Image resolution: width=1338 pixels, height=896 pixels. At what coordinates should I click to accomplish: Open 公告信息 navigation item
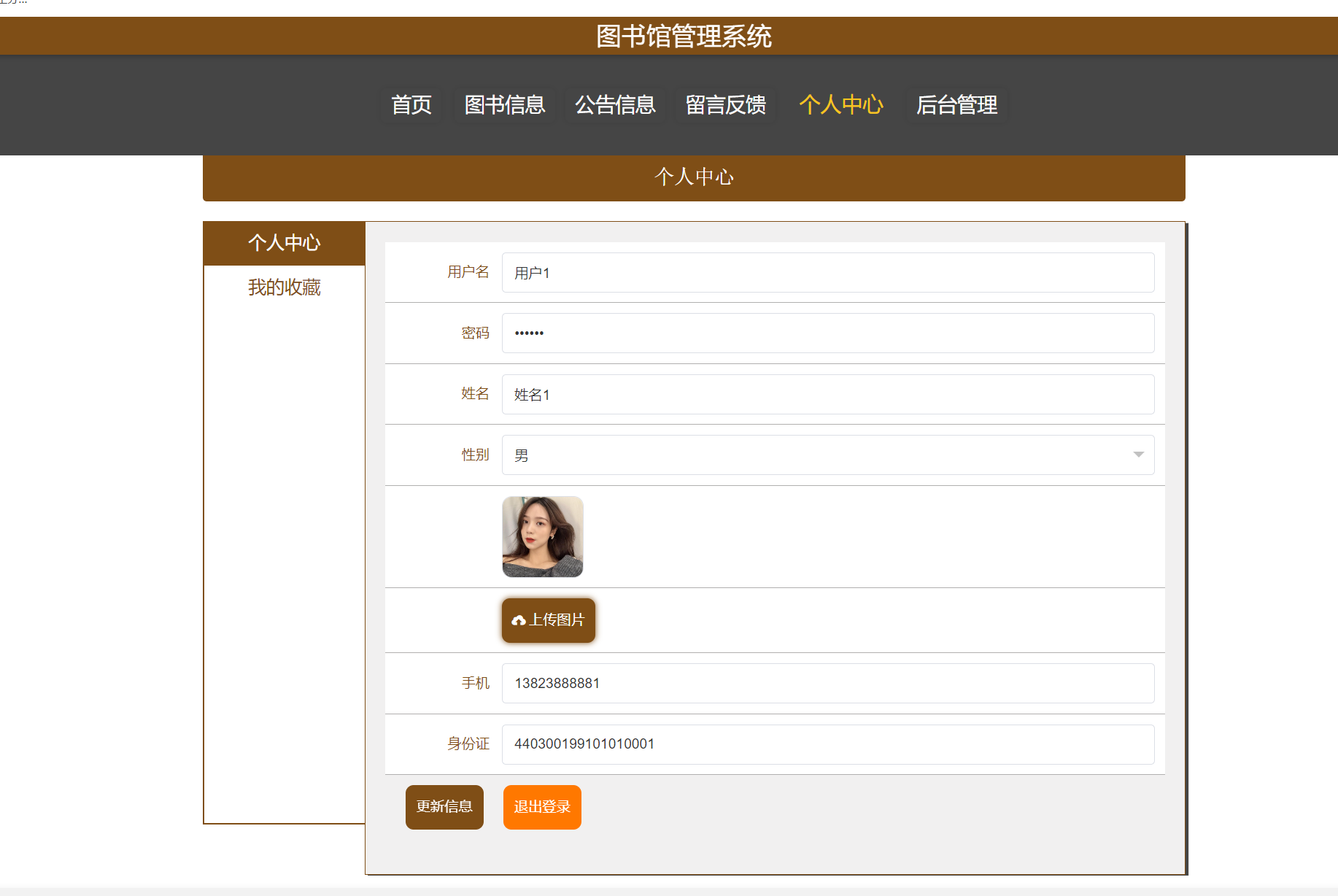click(615, 105)
